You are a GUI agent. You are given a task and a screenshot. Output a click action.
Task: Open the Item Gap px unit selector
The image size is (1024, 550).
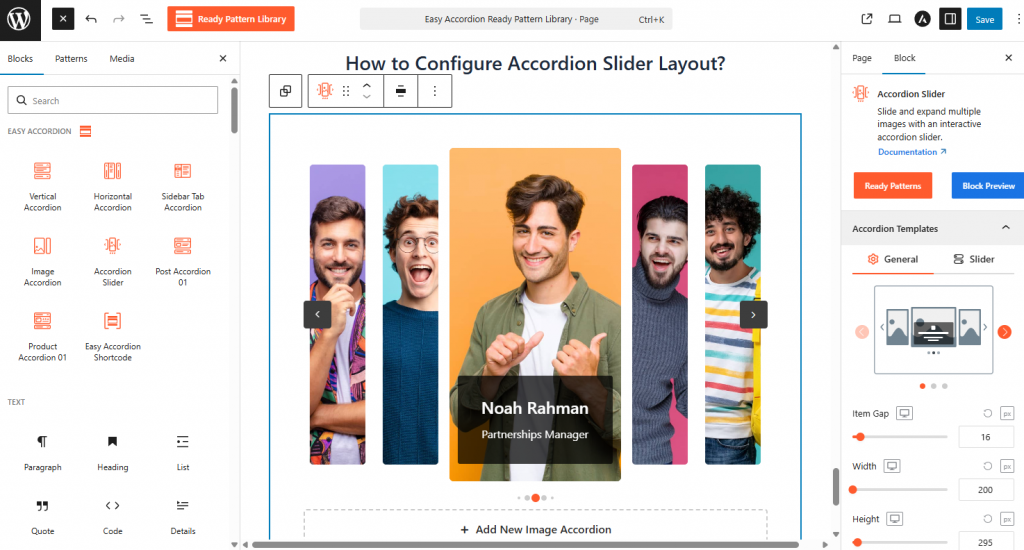pos(1007,413)
